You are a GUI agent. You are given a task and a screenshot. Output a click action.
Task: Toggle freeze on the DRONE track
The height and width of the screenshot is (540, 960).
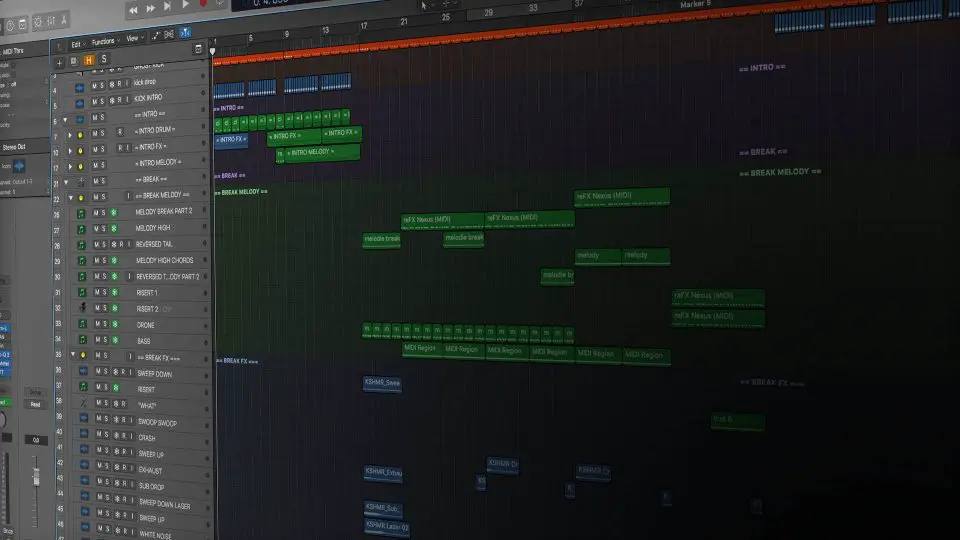[114, 324]
